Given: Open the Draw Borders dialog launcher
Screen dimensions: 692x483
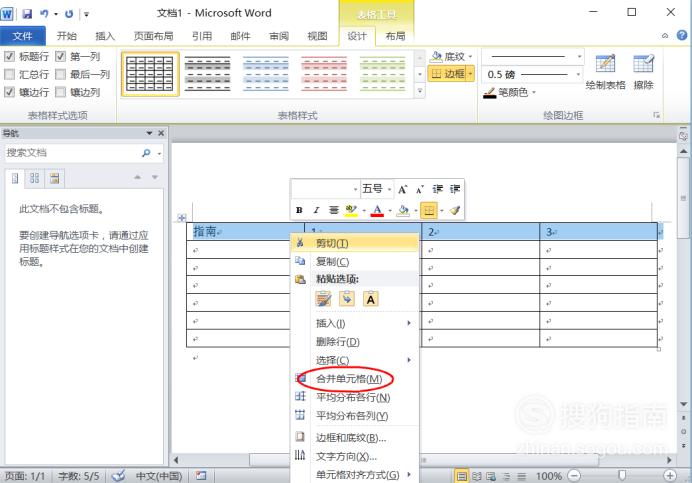Looking at the screenshot, I should pos(656,115).
